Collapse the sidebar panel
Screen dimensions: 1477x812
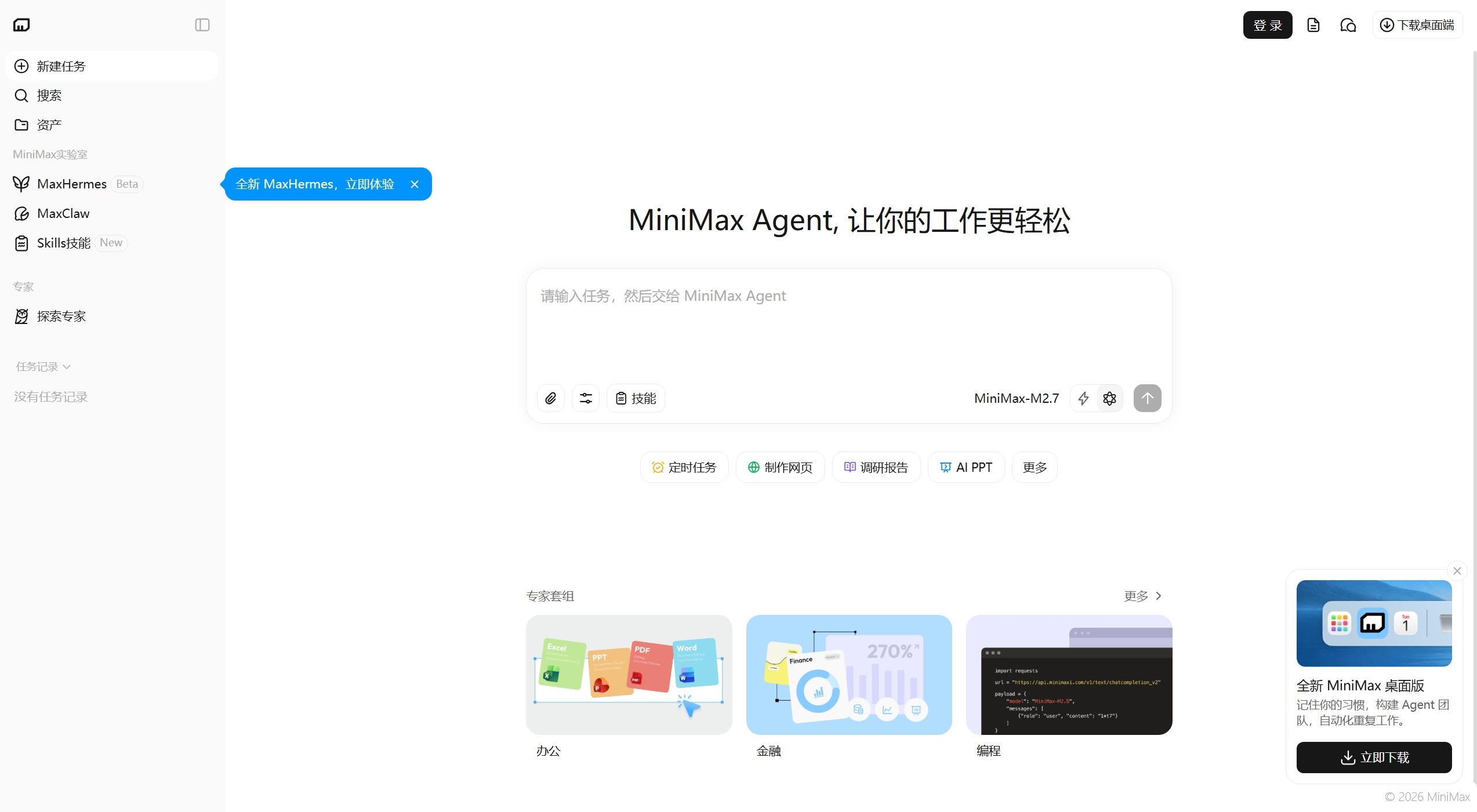[202, 25]
